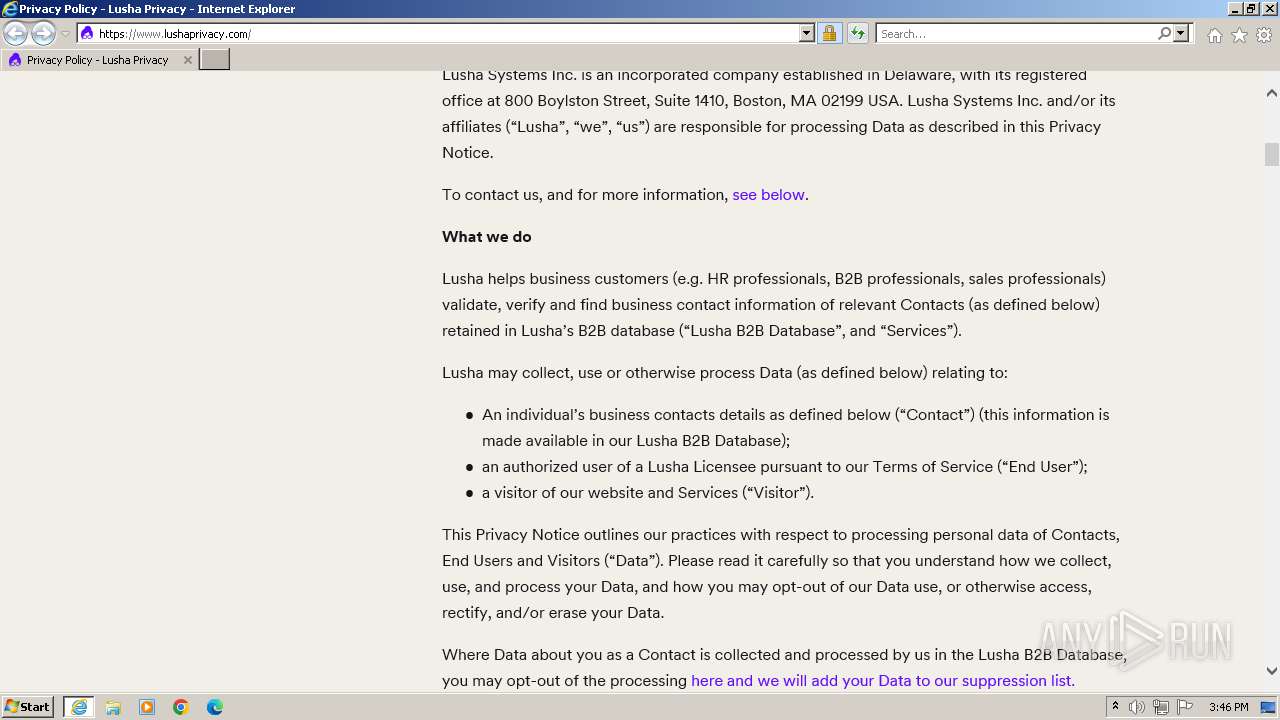This screenshot has height=720, width=1280.
Task: Open the media player taskbar icon
Action: (x=147, y=707)
